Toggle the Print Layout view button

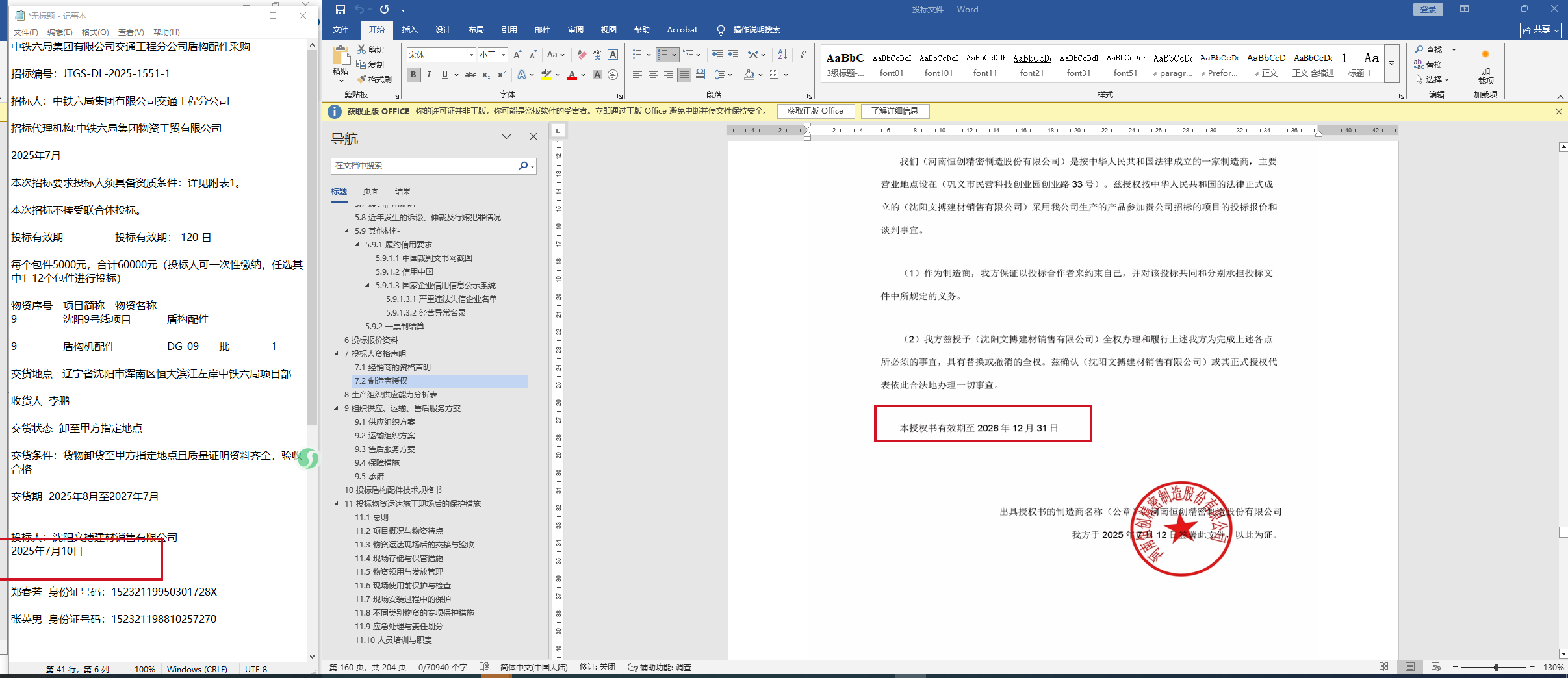1409,667
